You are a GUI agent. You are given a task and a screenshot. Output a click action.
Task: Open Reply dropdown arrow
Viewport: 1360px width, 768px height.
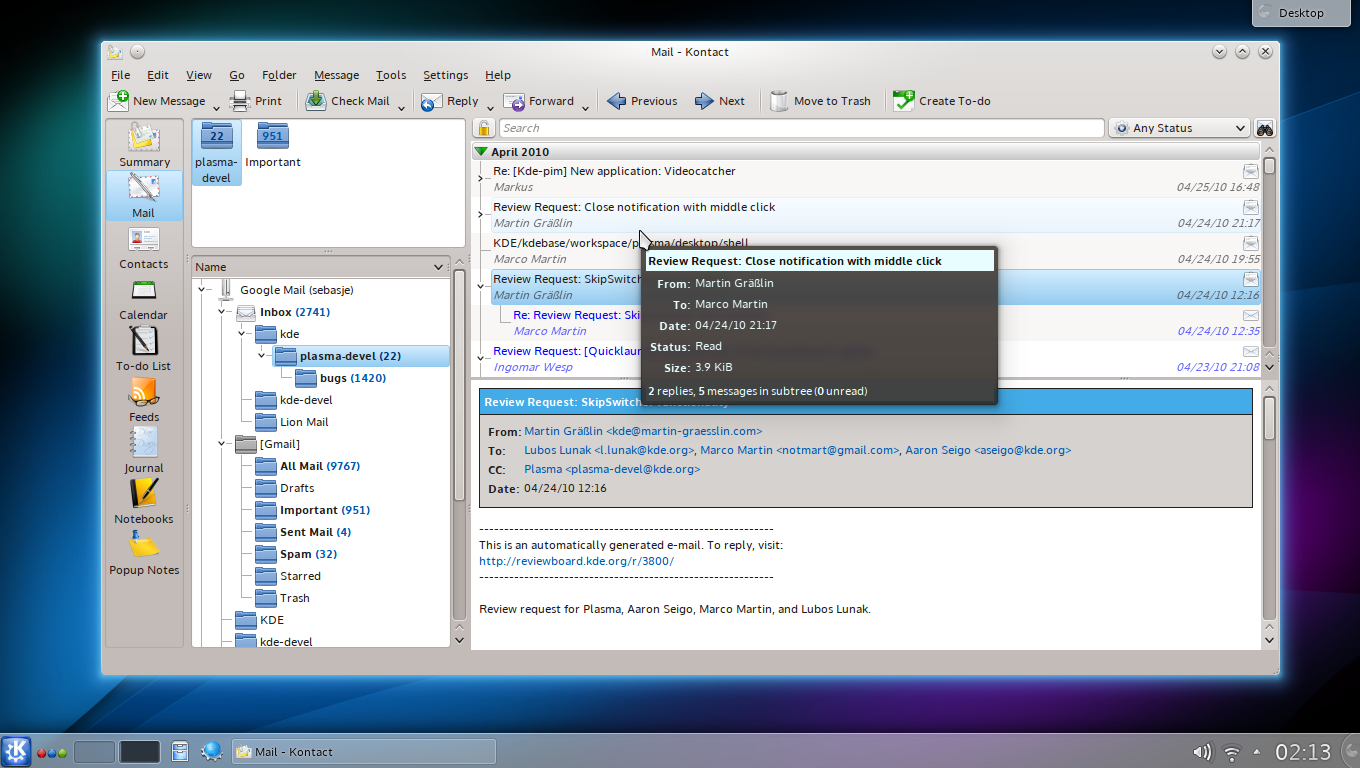[490, 106]
